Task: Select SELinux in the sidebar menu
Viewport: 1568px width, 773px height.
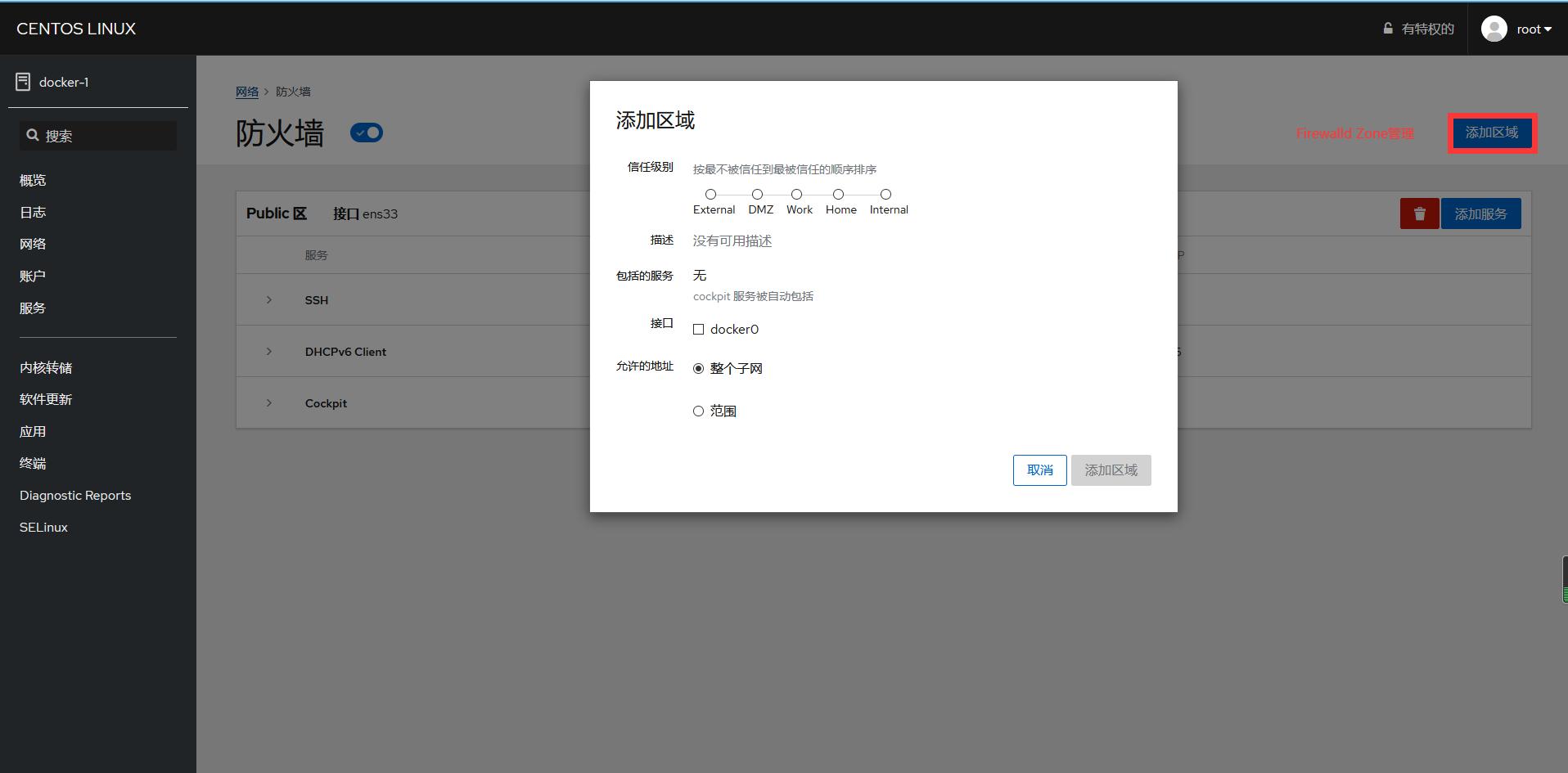Action: point(43,527)
